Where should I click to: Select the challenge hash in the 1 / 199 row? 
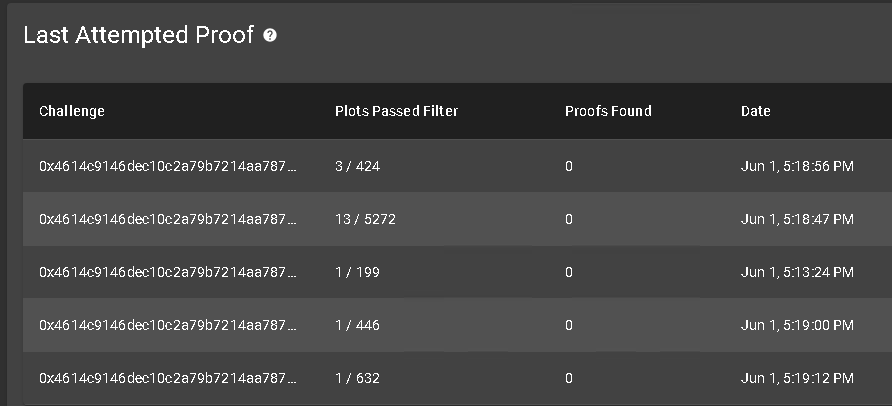[168, 272]
